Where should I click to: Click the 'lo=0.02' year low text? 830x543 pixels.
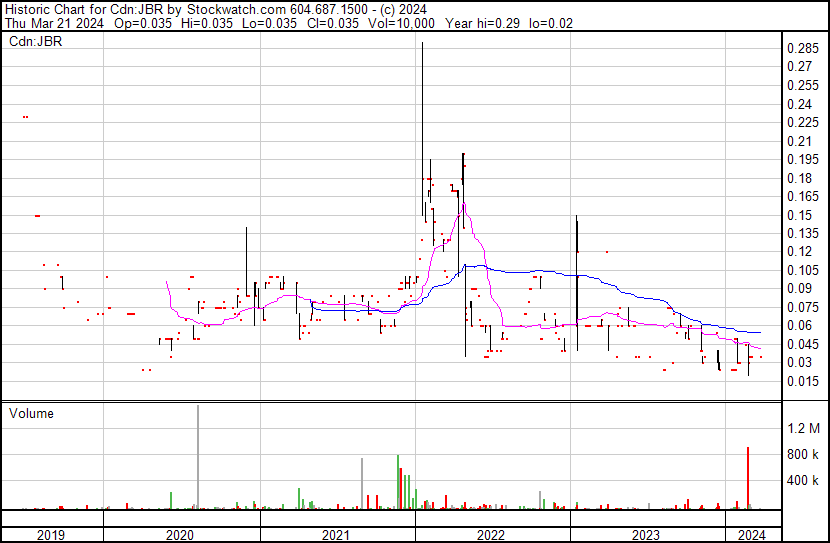tap(551, 23)
